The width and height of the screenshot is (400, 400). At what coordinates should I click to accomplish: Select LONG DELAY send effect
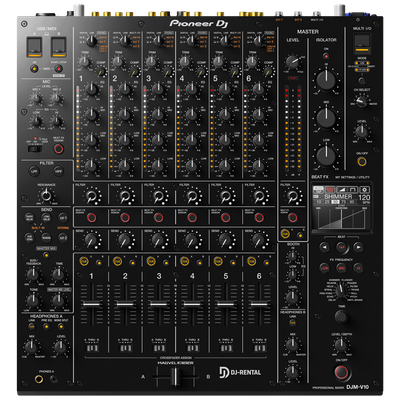pyautogui.click(x=46, y=218)
